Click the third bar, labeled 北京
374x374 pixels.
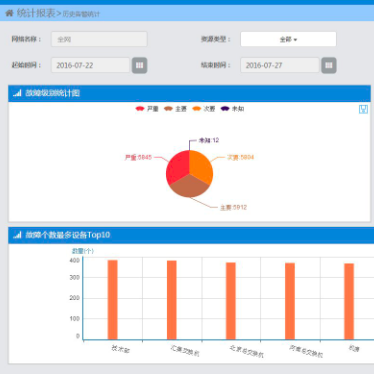coord(231,301)
